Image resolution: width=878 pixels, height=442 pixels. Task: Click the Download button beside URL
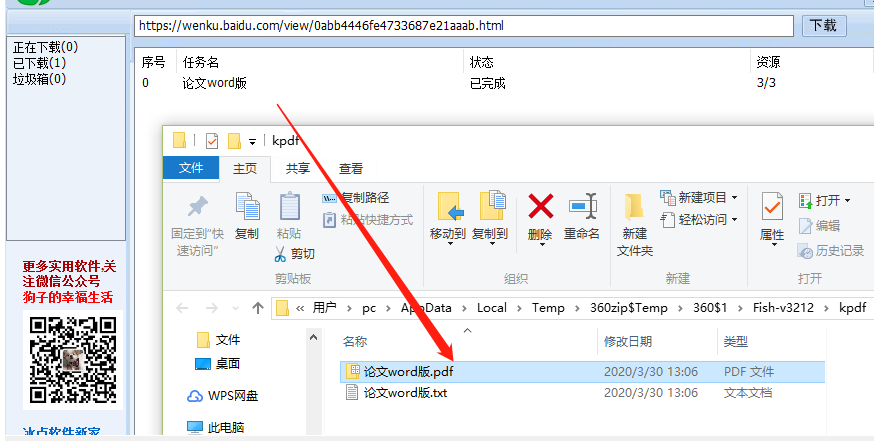pos(824,26)
